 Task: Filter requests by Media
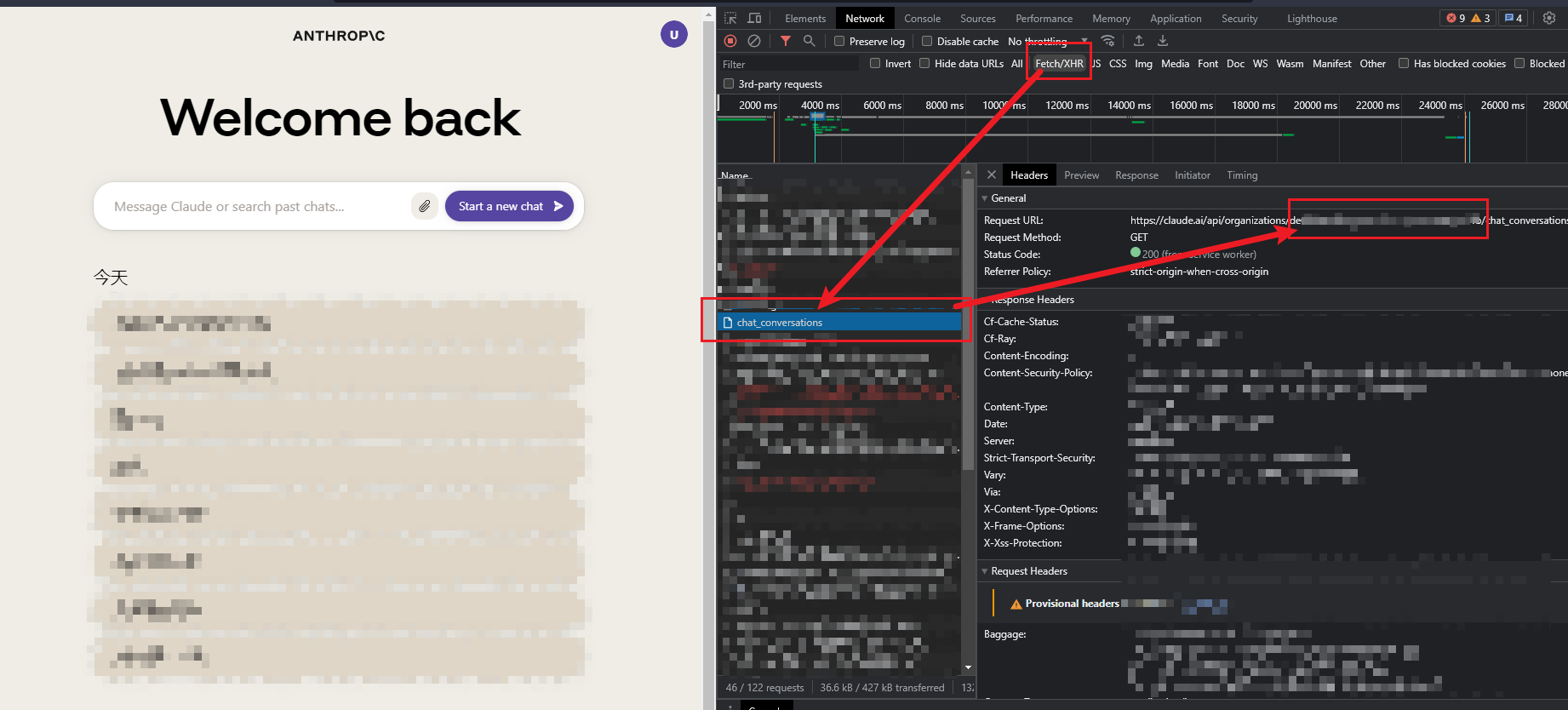click(1175, 63)
